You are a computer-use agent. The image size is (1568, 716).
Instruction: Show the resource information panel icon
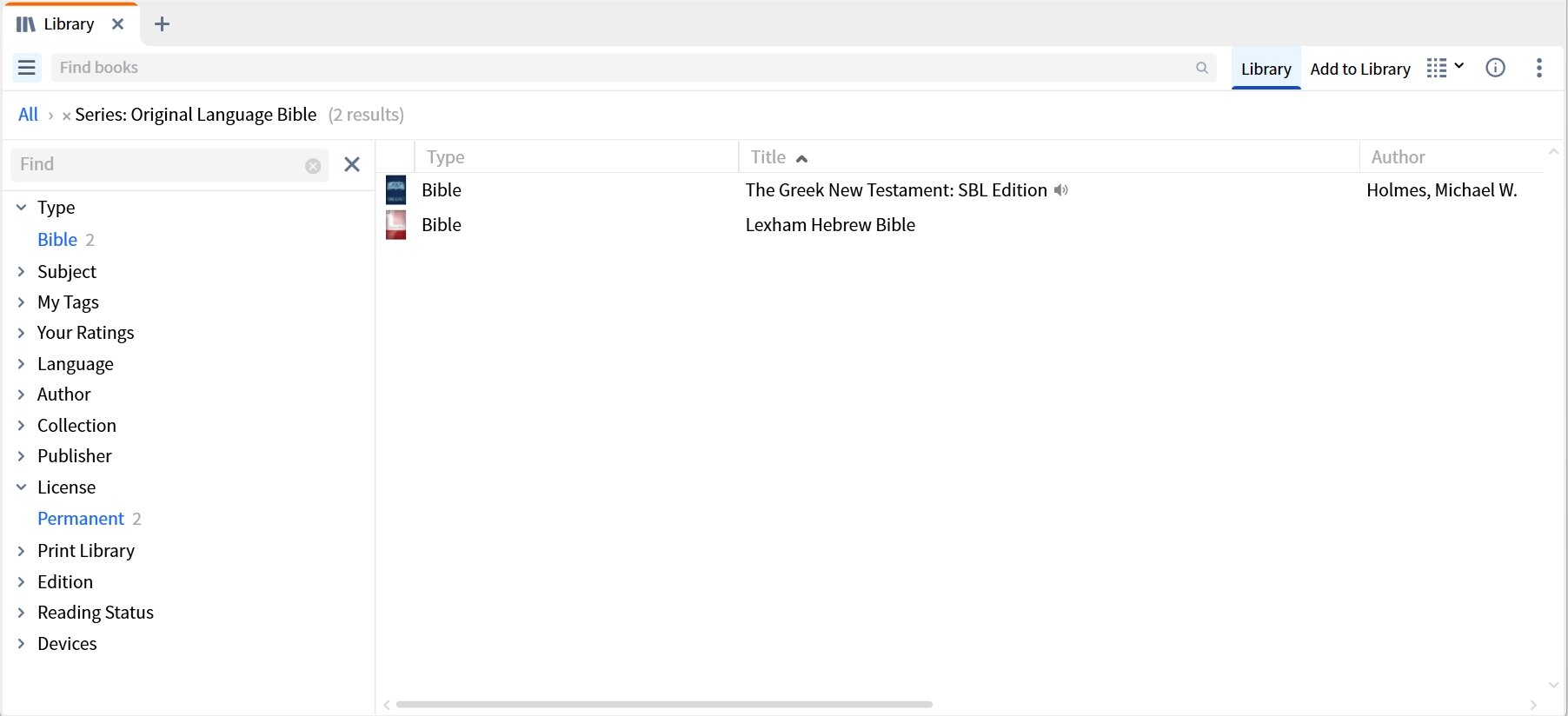[1495, 68]
